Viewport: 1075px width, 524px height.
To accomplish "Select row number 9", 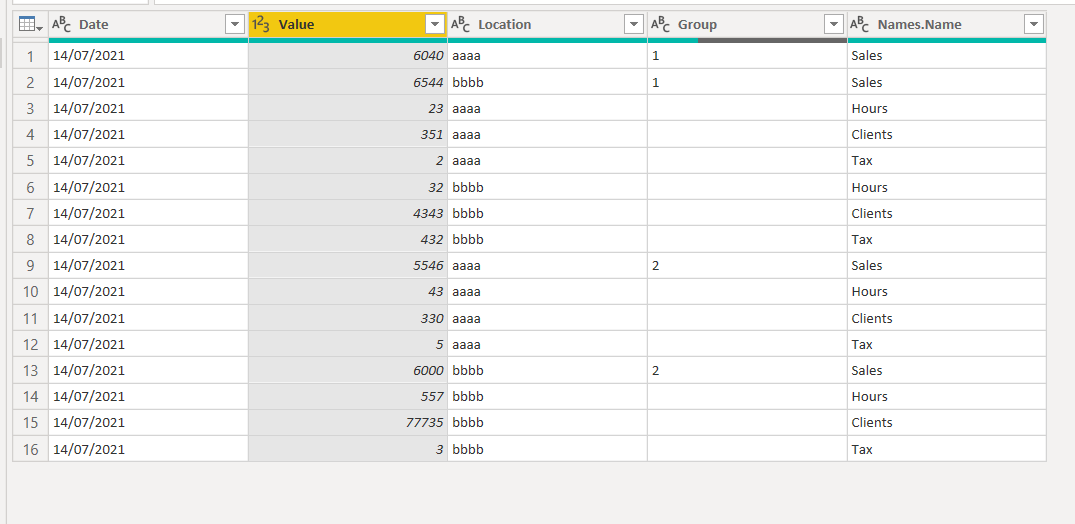I will 30,265.
